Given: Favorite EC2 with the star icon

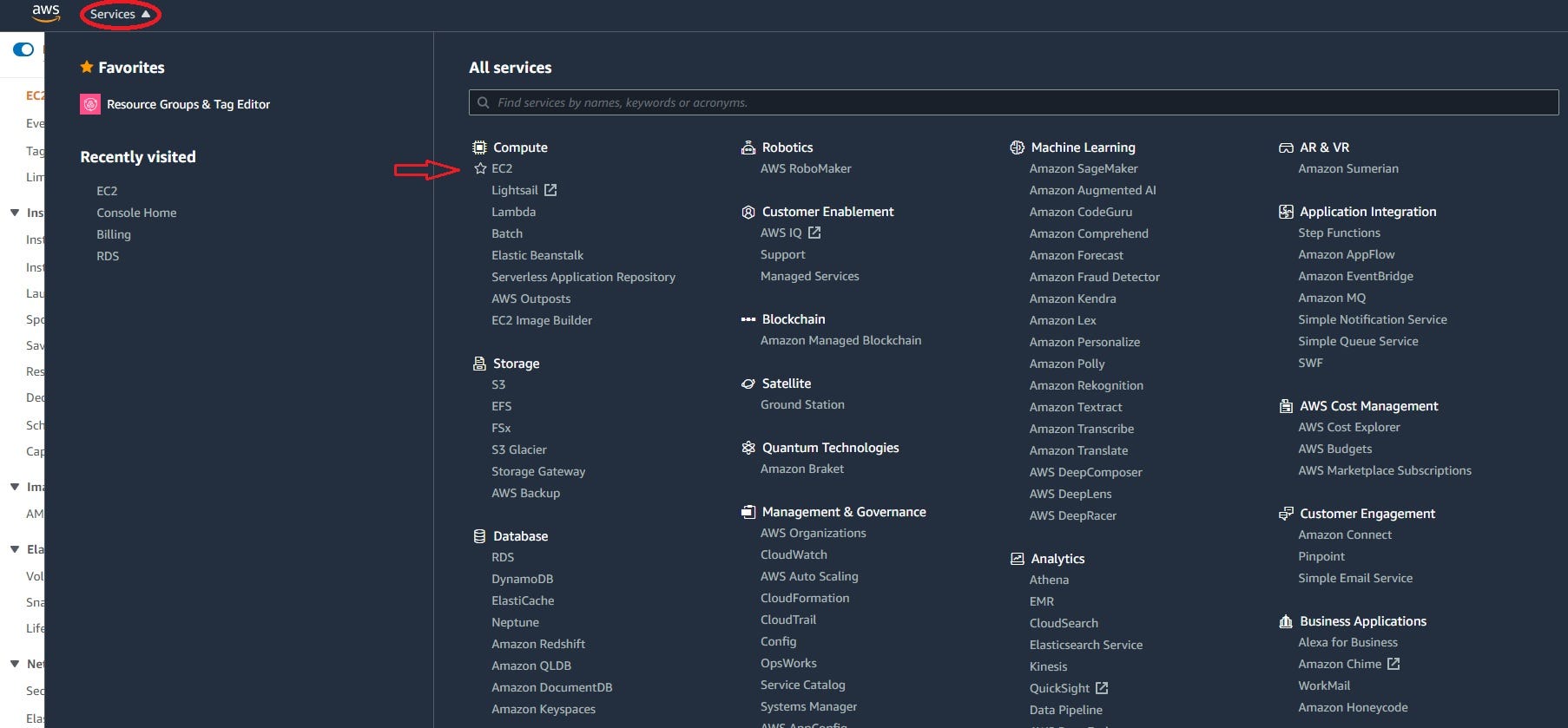Looking at the screenshot, I should pyautogui.click(x=480, y=168).
